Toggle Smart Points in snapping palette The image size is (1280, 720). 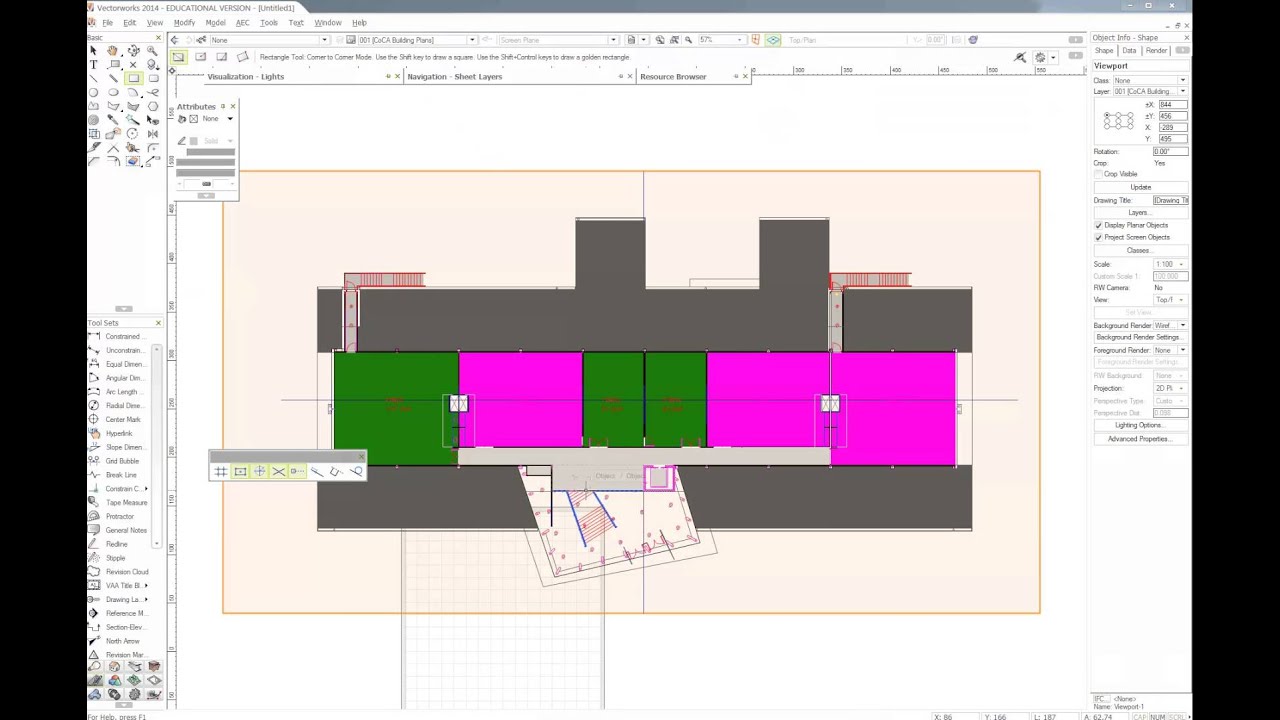(x=297, y=471)
